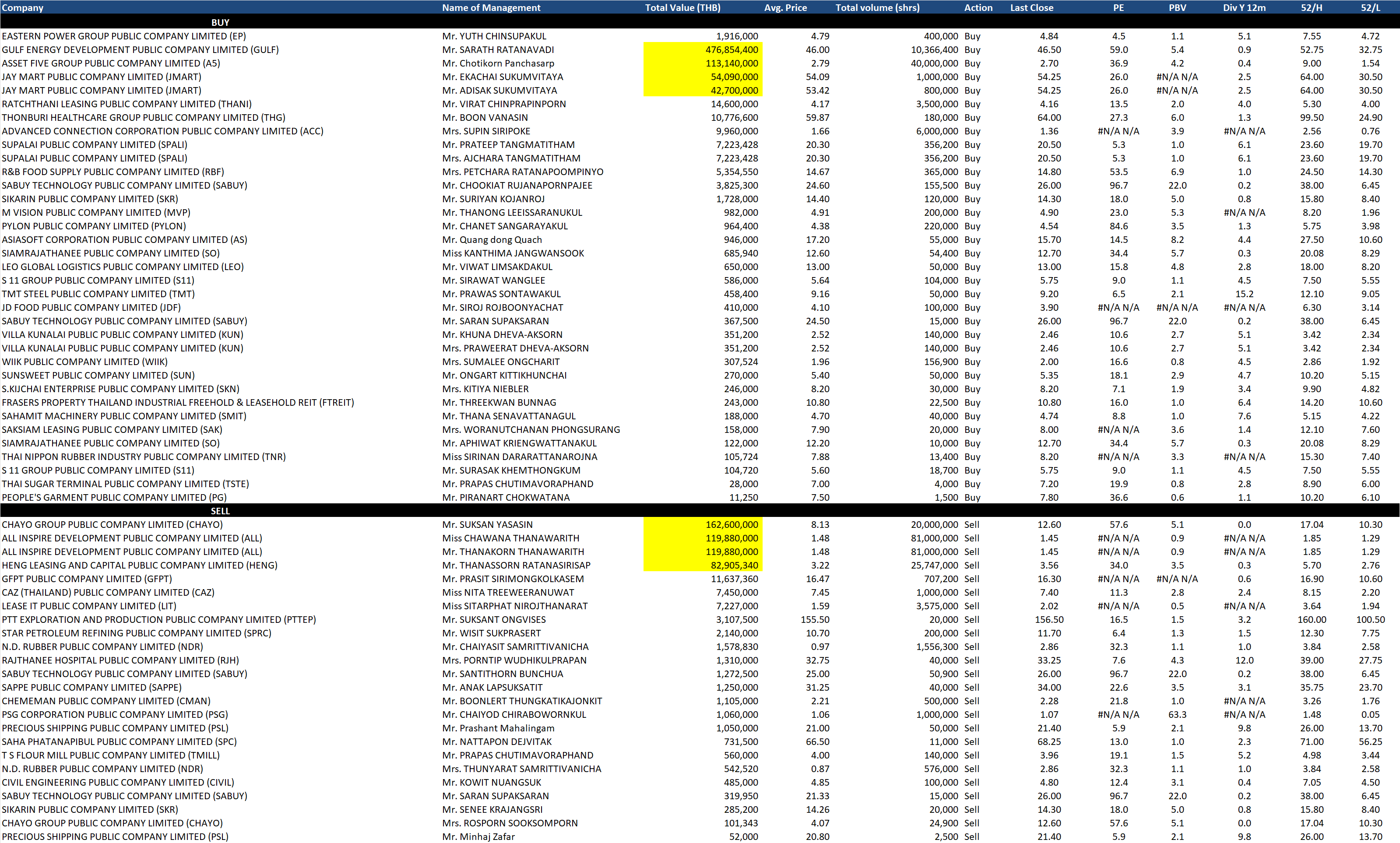Click Mr. Quang dong Quach name cell
Screen dimensions: 1400x843
(x=492, y=240)
